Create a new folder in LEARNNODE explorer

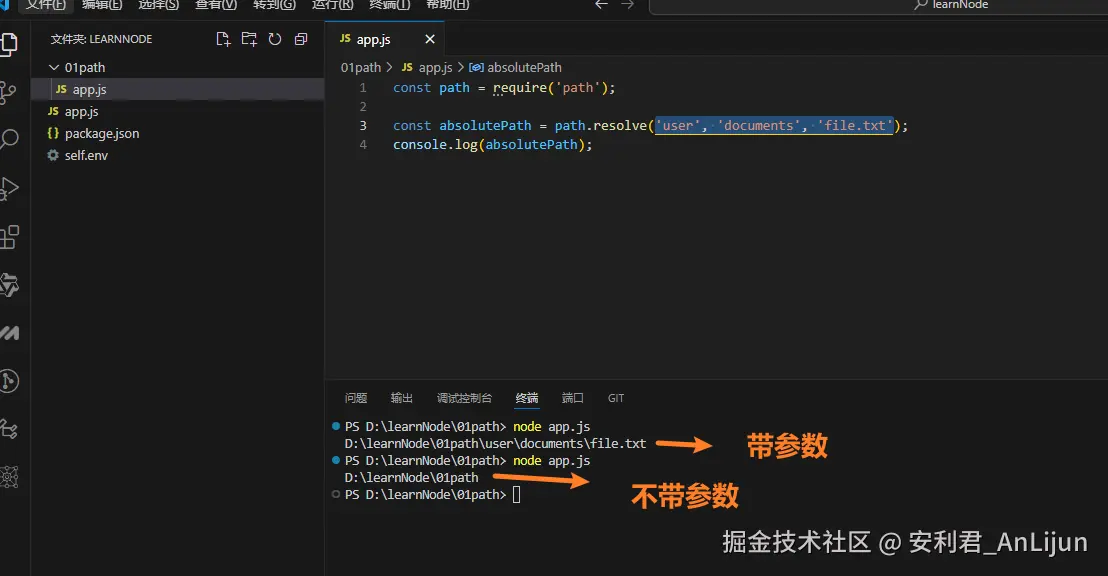pyautogui.click(x=249, y=40)
